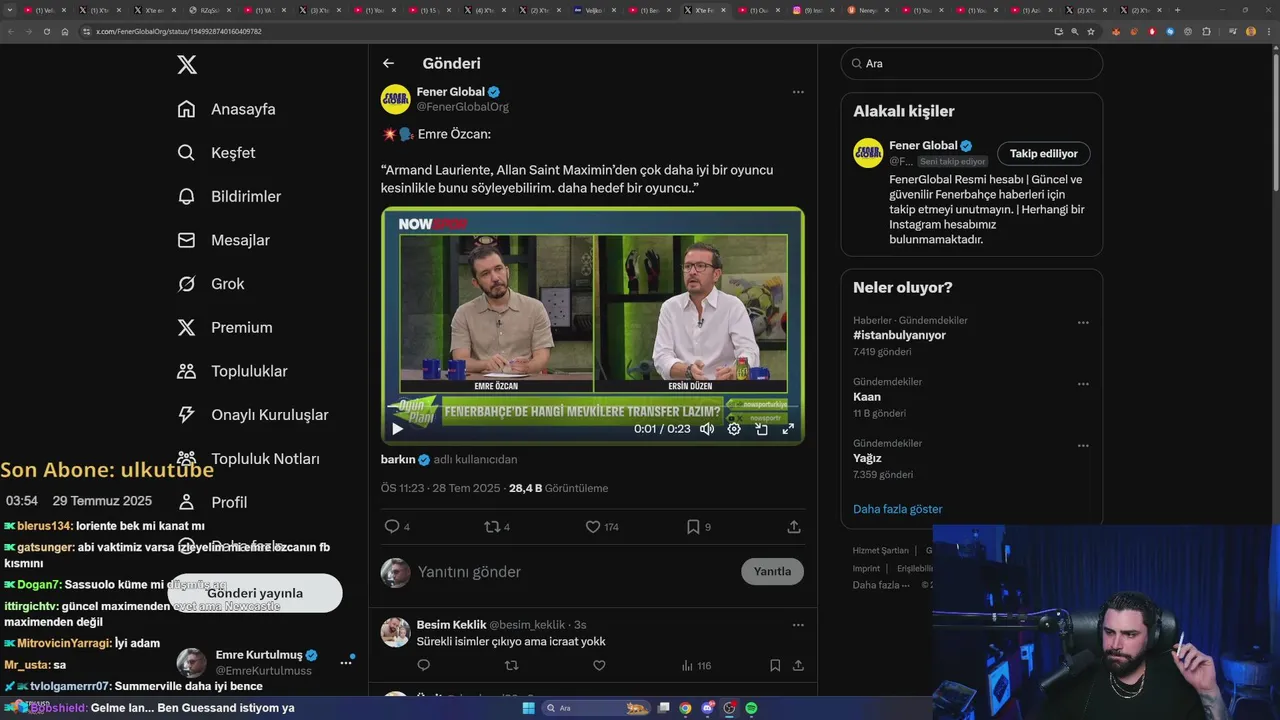
Task: Mute the video volume
Action: pos(707,429)
